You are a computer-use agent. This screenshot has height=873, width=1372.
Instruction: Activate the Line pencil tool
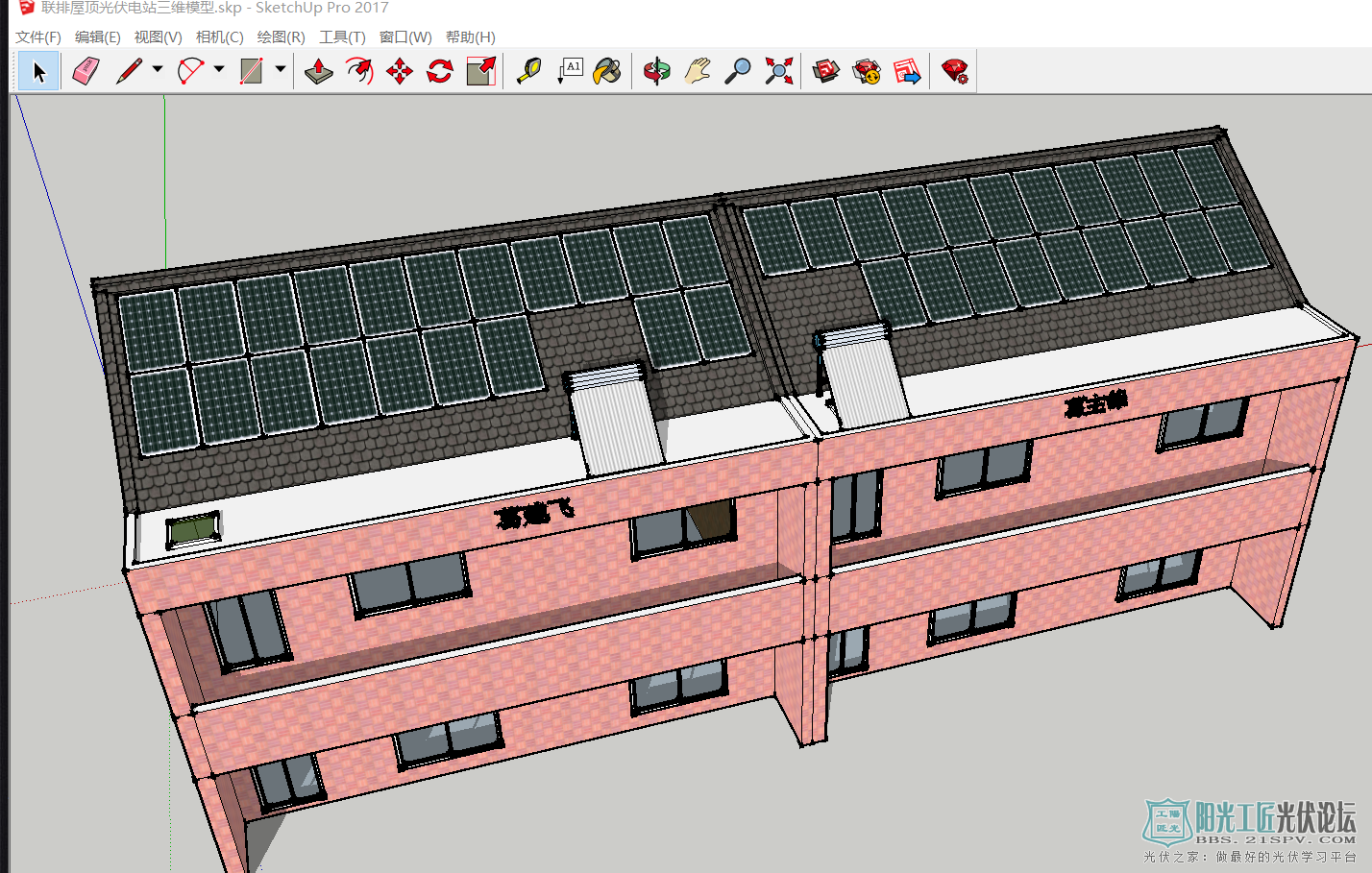[x=129, y=71]
